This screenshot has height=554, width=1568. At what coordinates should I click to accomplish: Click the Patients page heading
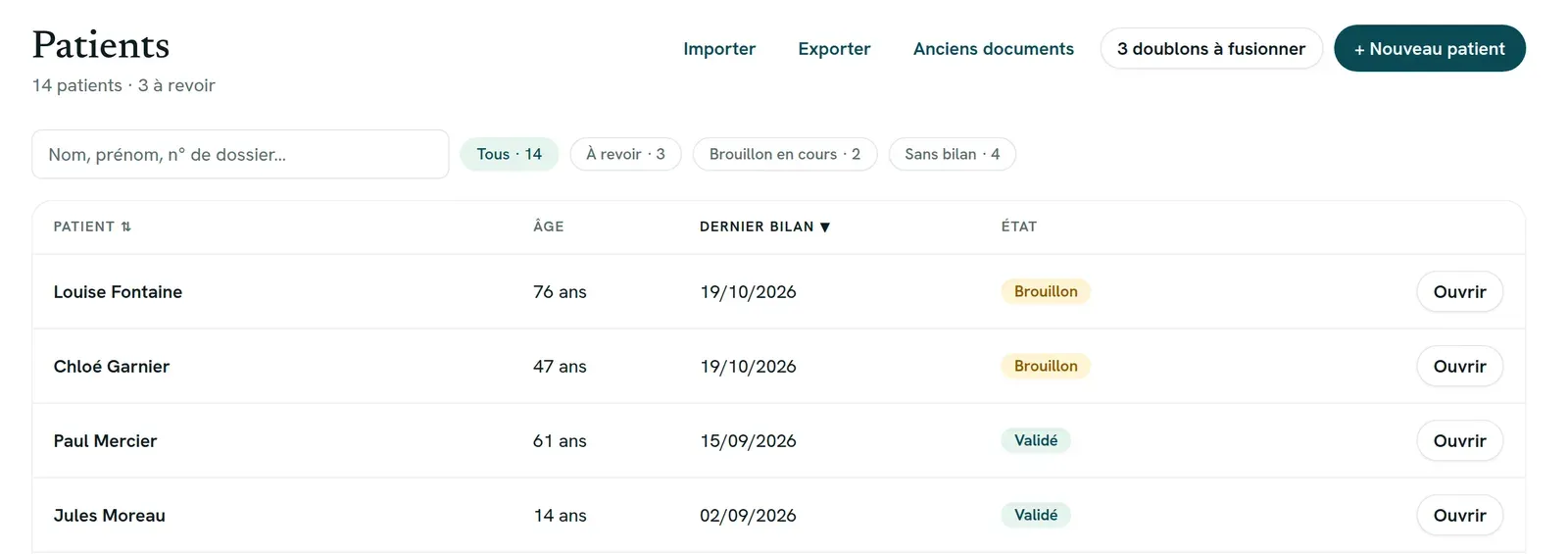click(x=101, y=45)
